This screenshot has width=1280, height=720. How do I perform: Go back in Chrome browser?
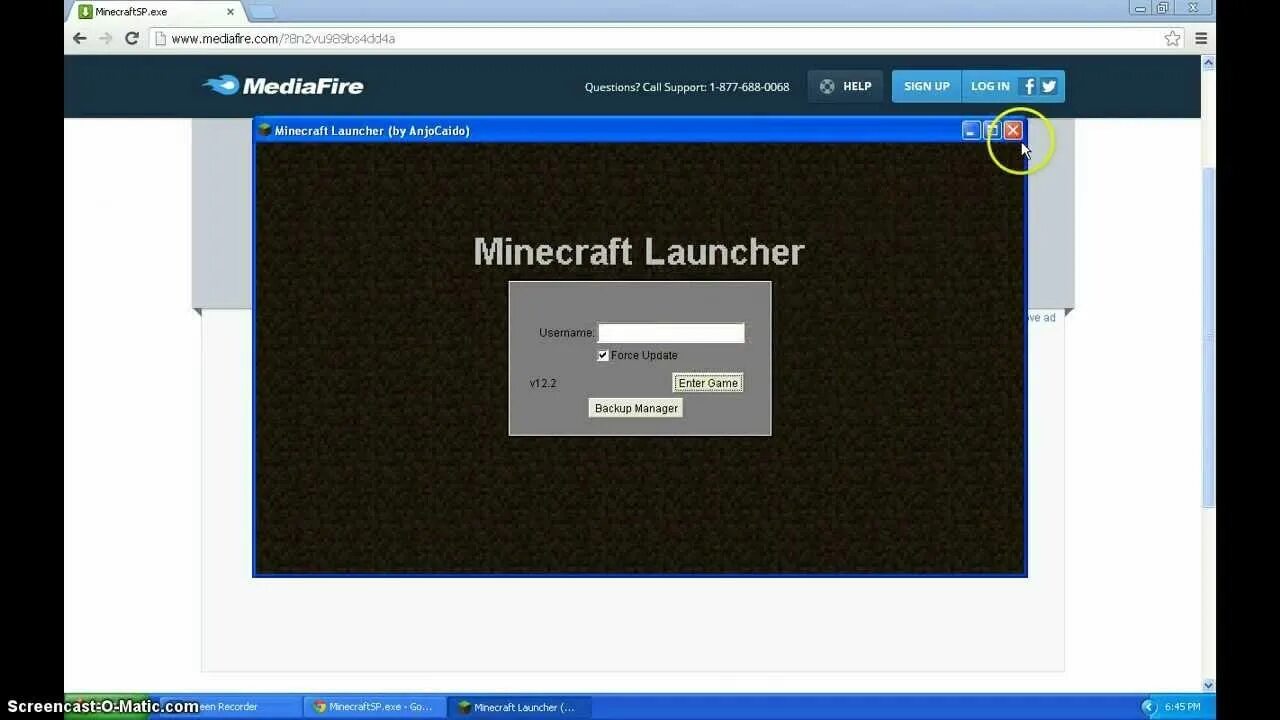[80, 38]
